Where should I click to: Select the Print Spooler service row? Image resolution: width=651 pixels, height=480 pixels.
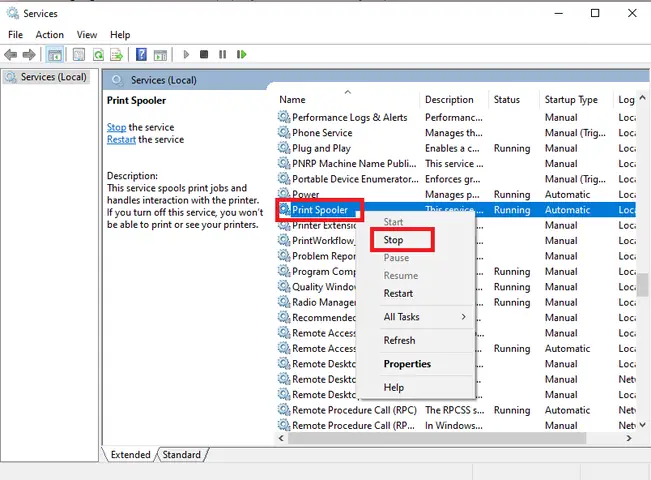456,210
